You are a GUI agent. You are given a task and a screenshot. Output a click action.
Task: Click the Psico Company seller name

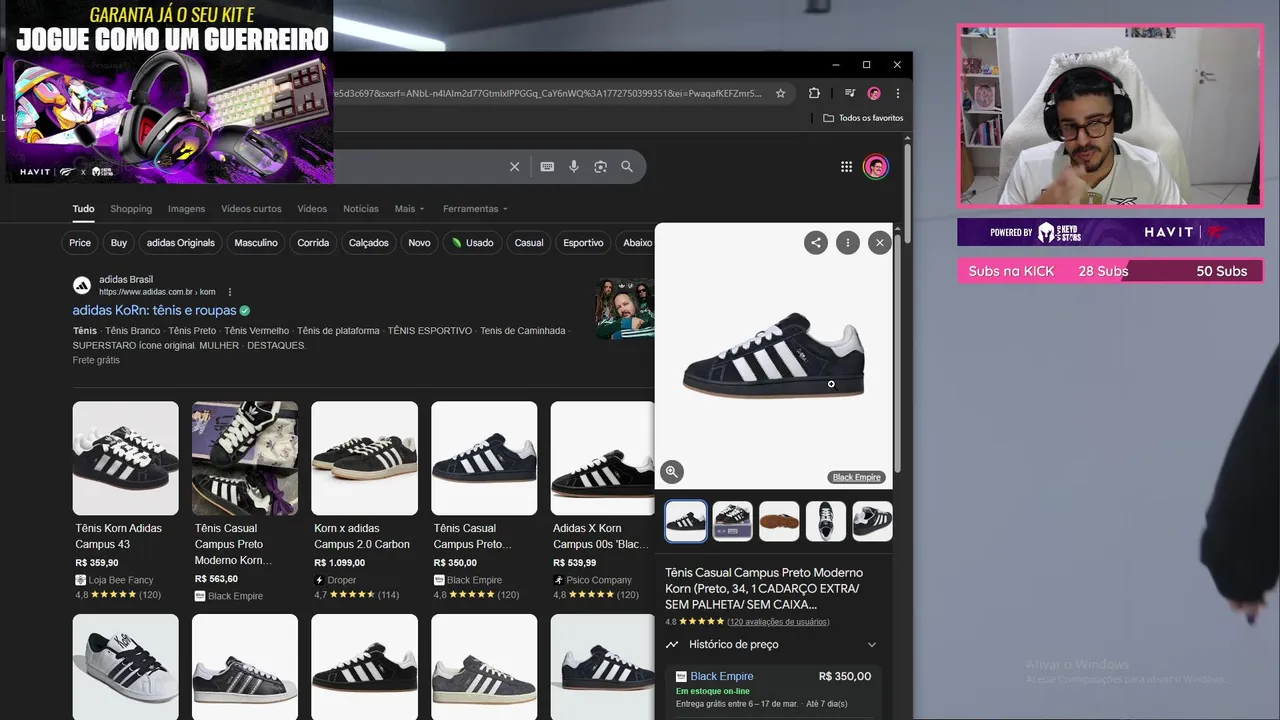[599, 580]
